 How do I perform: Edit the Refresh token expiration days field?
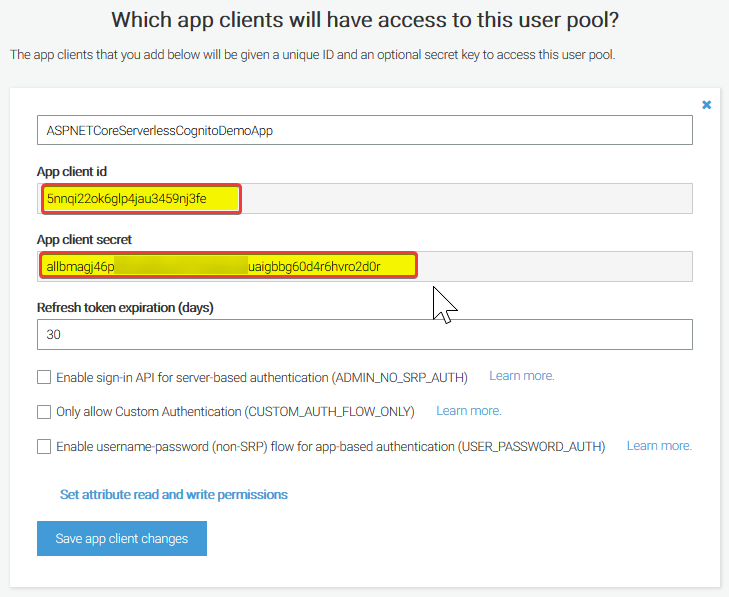pyautogui.click(x=364, y=334)
